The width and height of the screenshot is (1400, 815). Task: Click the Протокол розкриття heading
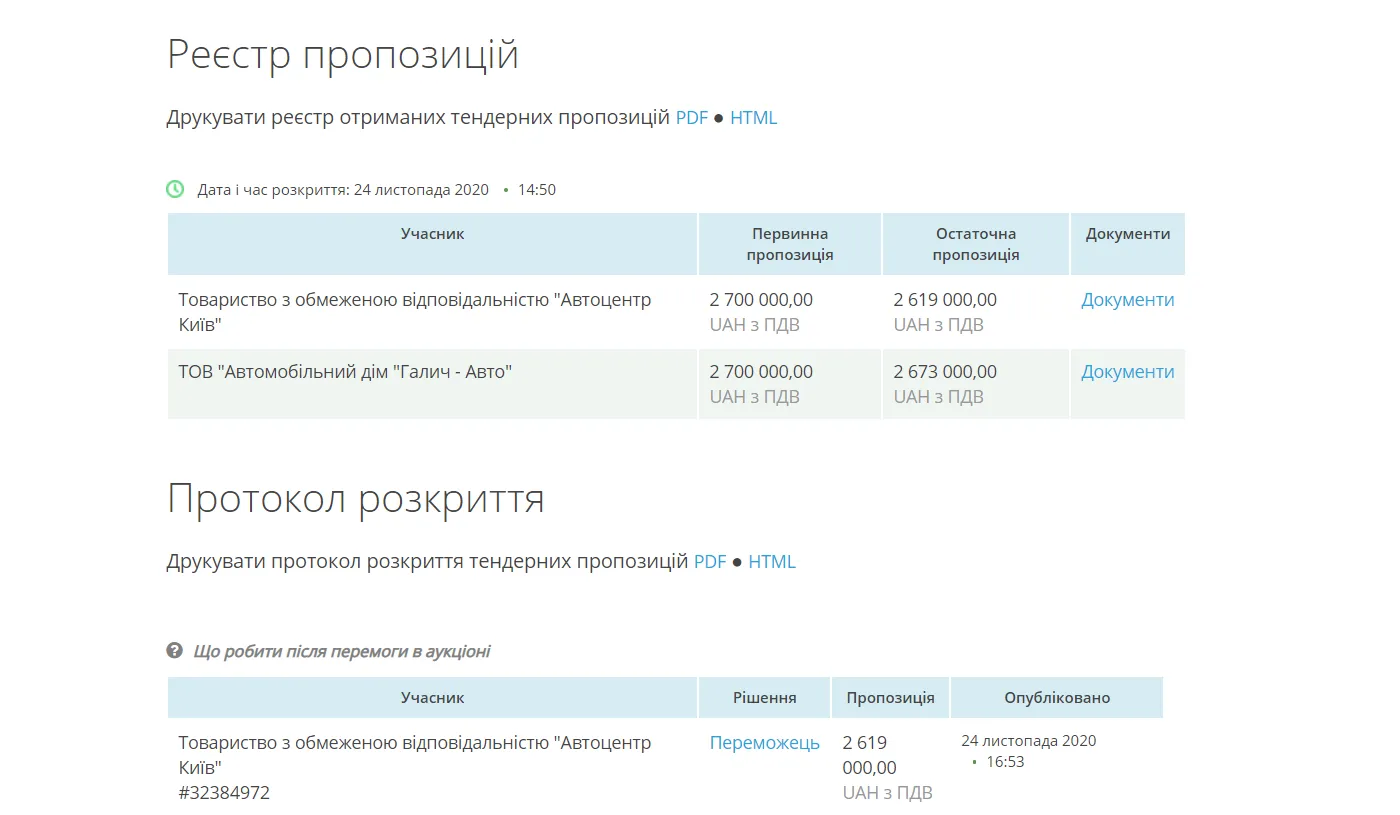pyautogui.click(x=356, y=498)
